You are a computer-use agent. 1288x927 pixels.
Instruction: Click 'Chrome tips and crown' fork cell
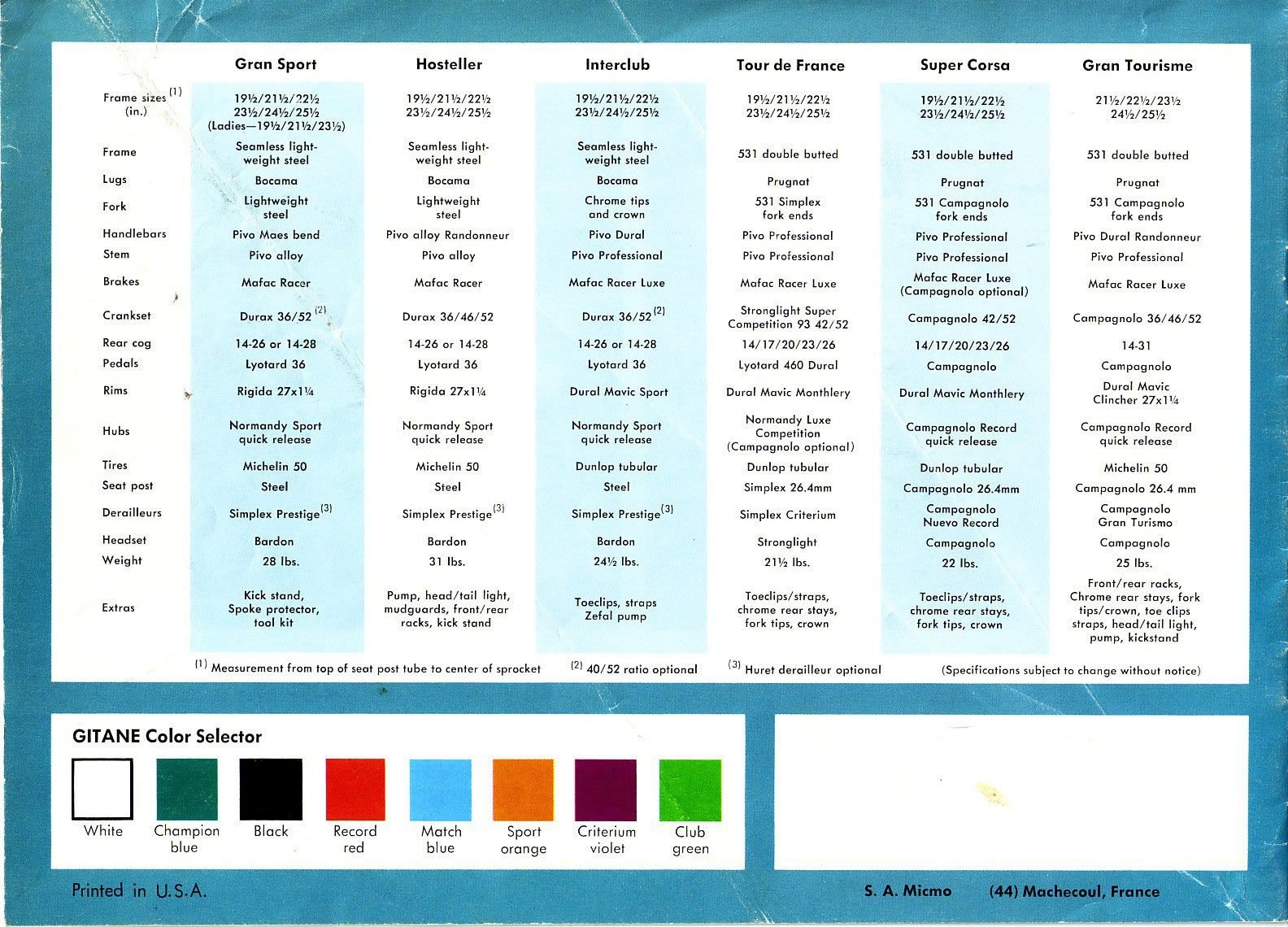(617, 207)
